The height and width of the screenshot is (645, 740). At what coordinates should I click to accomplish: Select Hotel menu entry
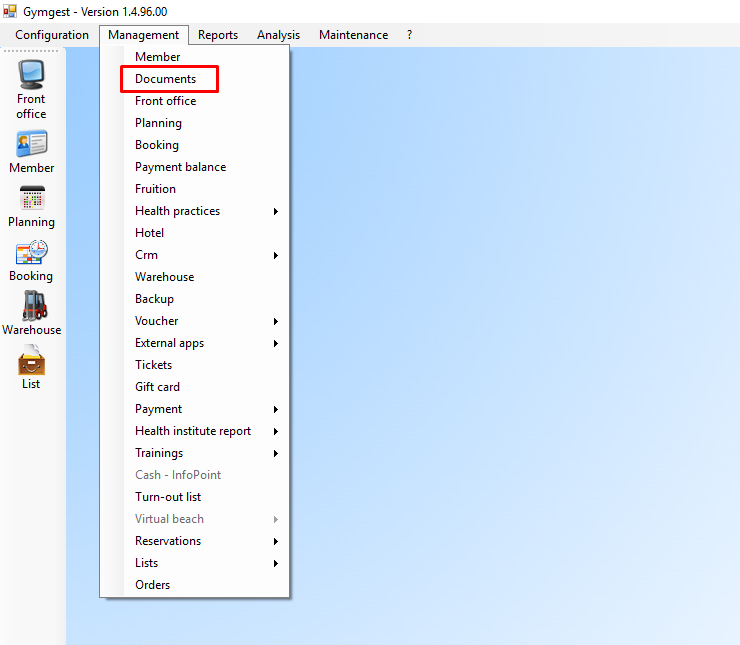tap(194, 233)
